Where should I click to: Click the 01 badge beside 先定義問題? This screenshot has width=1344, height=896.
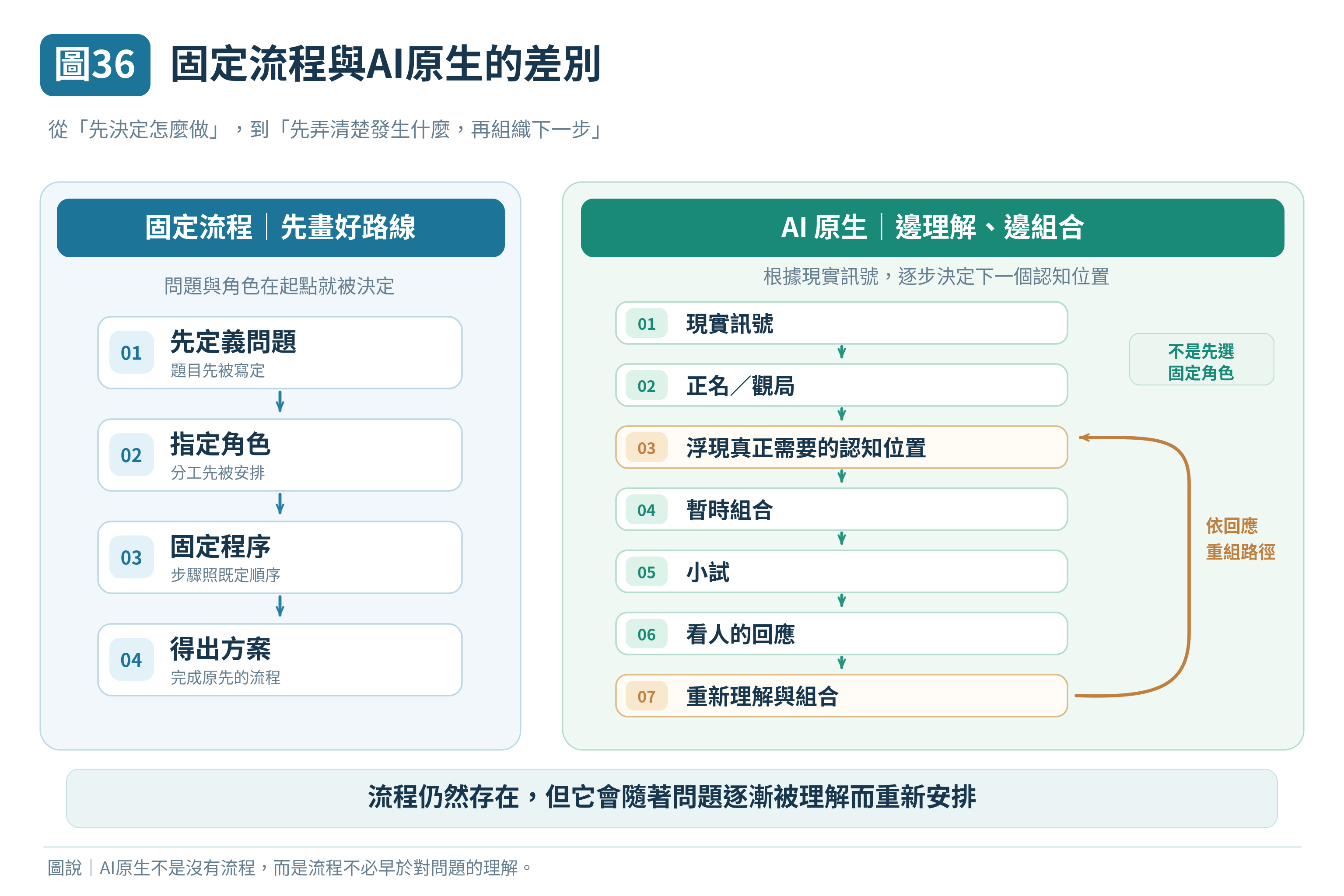(131, 353)
